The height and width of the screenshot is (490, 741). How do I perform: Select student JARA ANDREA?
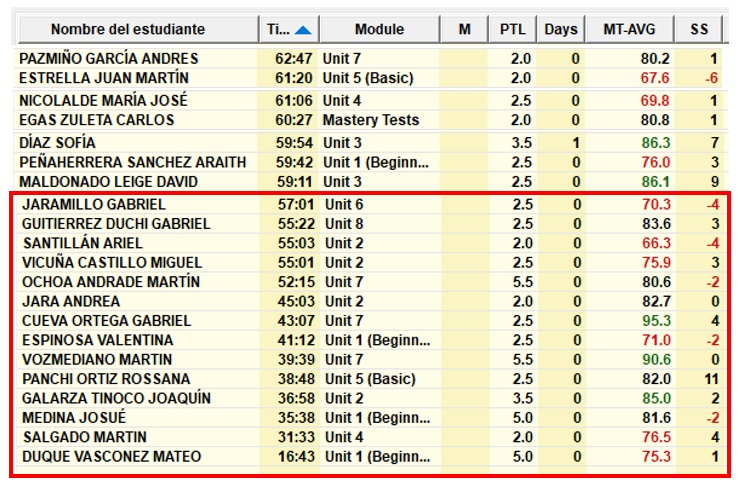71,301
